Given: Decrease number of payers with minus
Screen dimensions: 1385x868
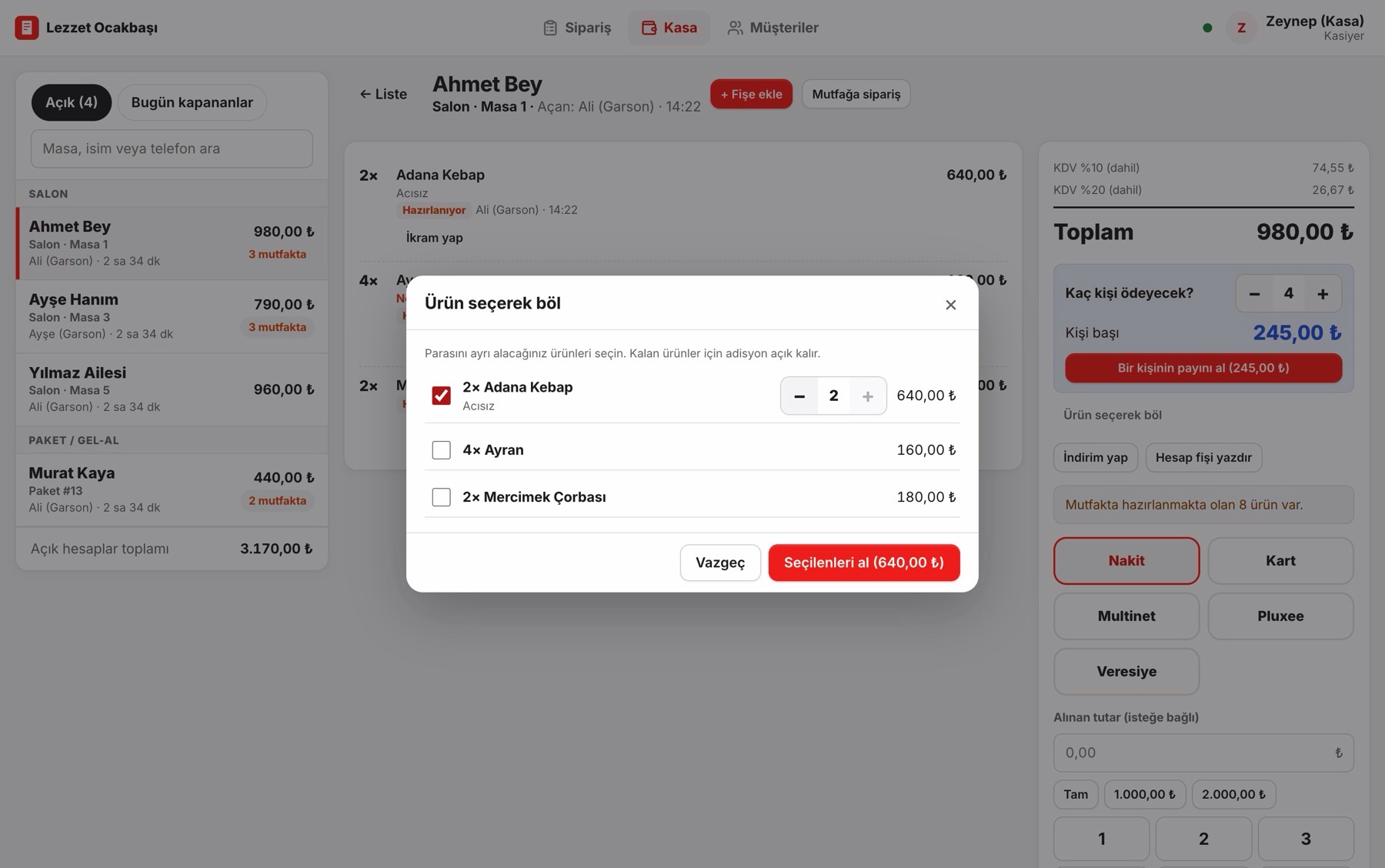Looking at the screenshot, I should click(1254, 293).
